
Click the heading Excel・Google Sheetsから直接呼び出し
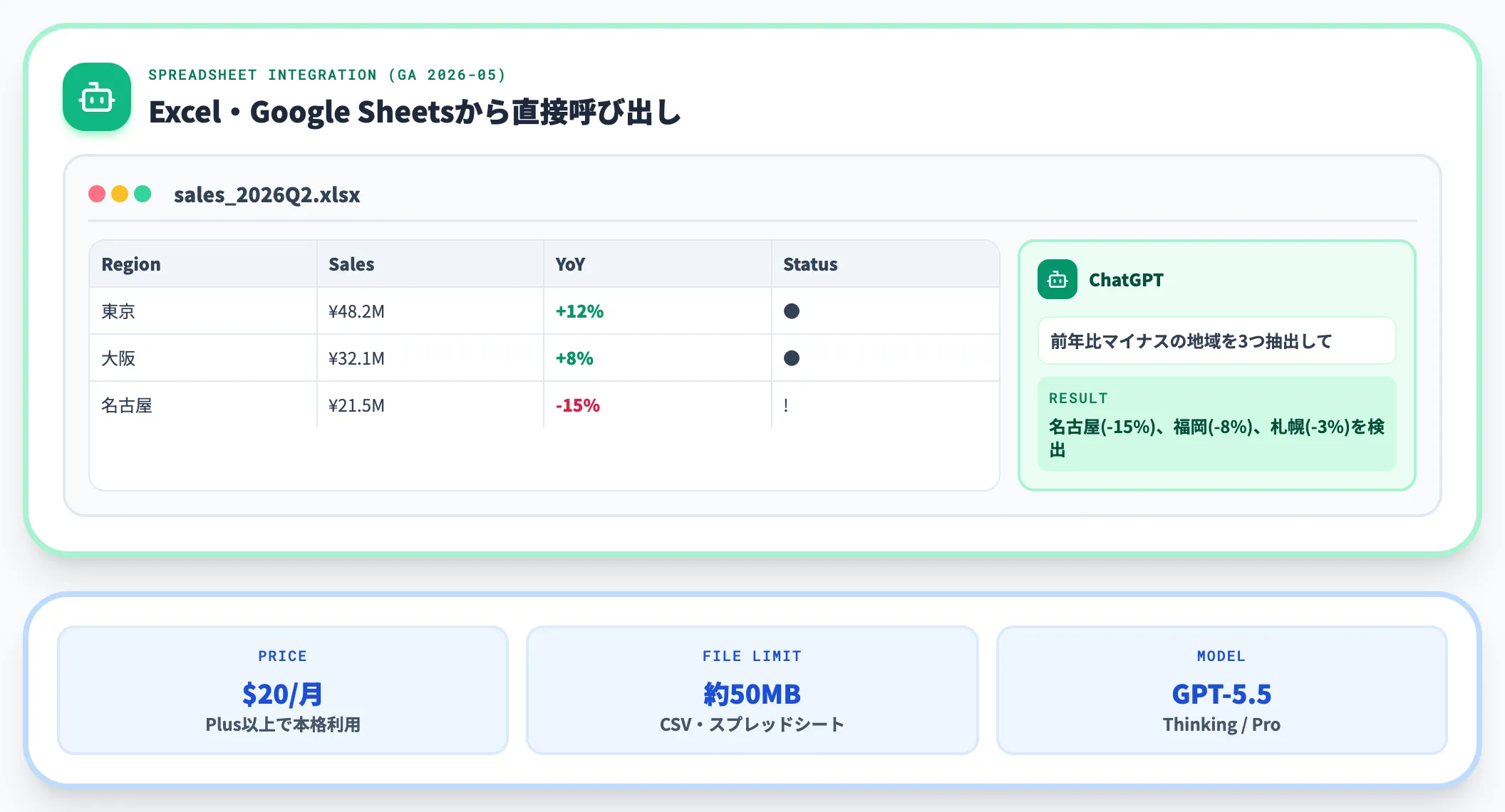click(x=415, y=112)
